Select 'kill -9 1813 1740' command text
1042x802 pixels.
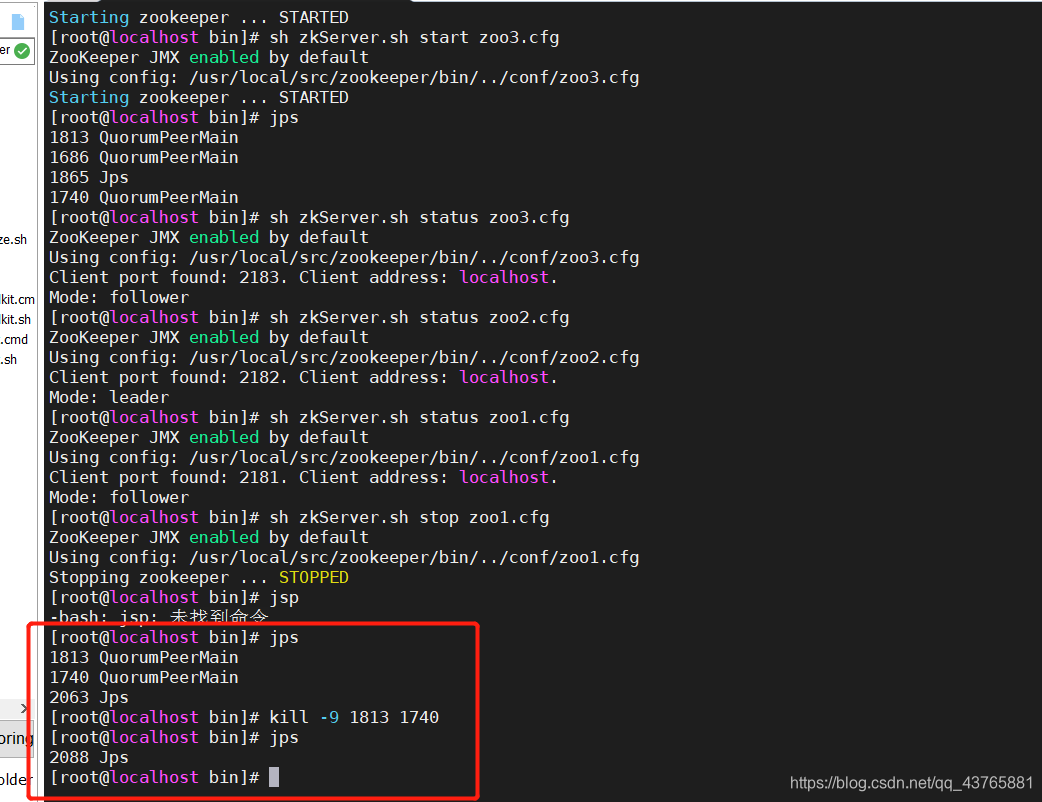(354, 717)
